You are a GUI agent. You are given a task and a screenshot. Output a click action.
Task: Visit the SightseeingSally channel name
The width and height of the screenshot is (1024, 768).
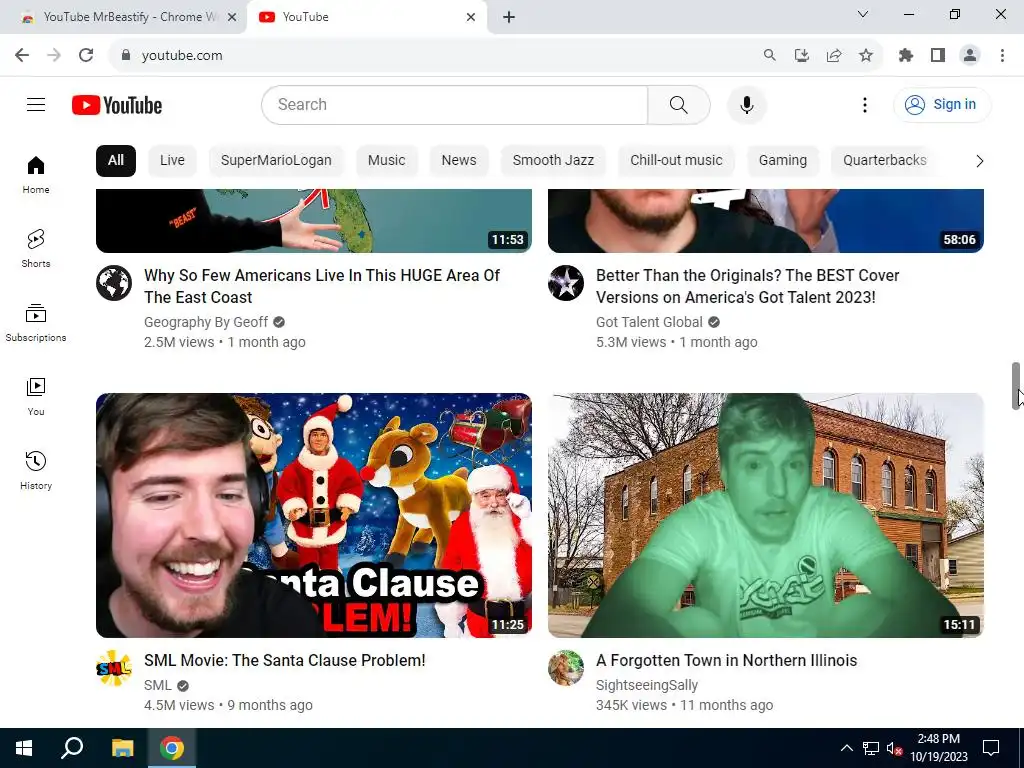pos(647,685)
